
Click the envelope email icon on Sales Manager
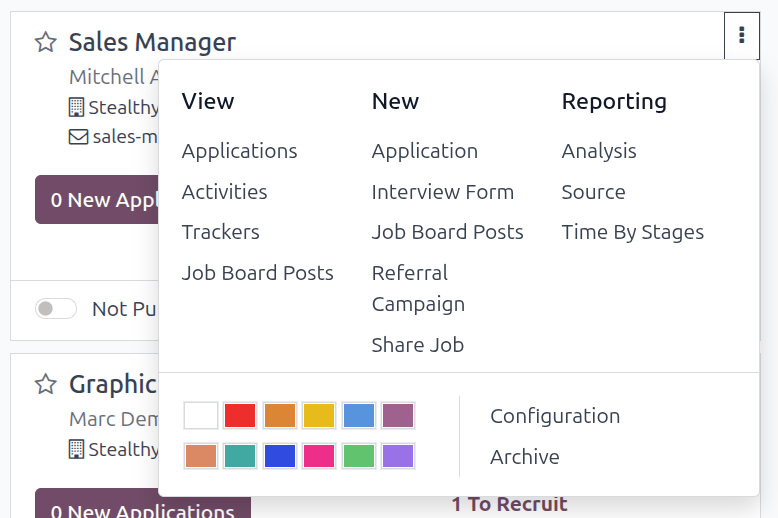pyautogui.click(x=78, y=137)
